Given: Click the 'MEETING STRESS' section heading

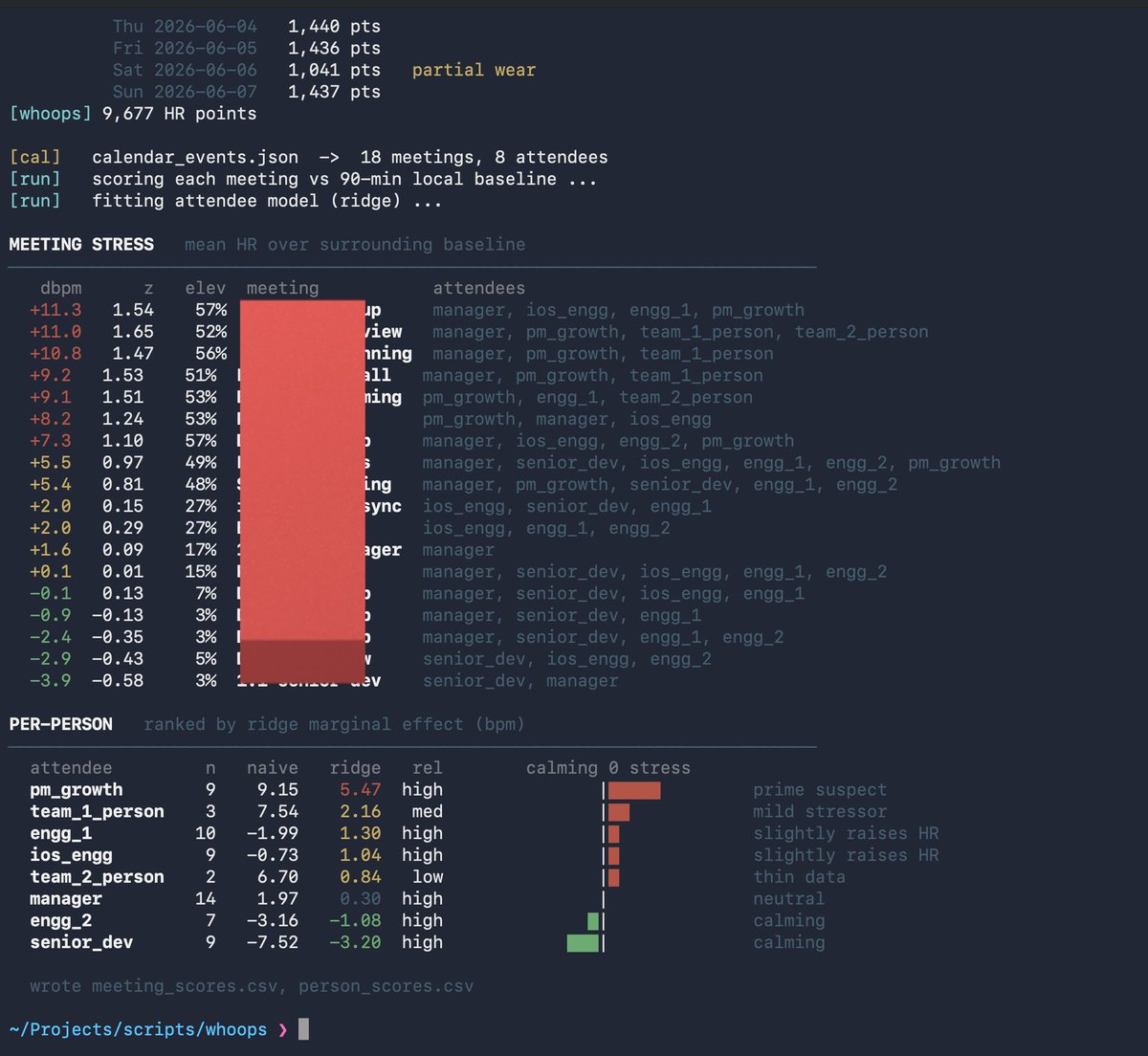Looking at the screenshot, I should 81,244.
